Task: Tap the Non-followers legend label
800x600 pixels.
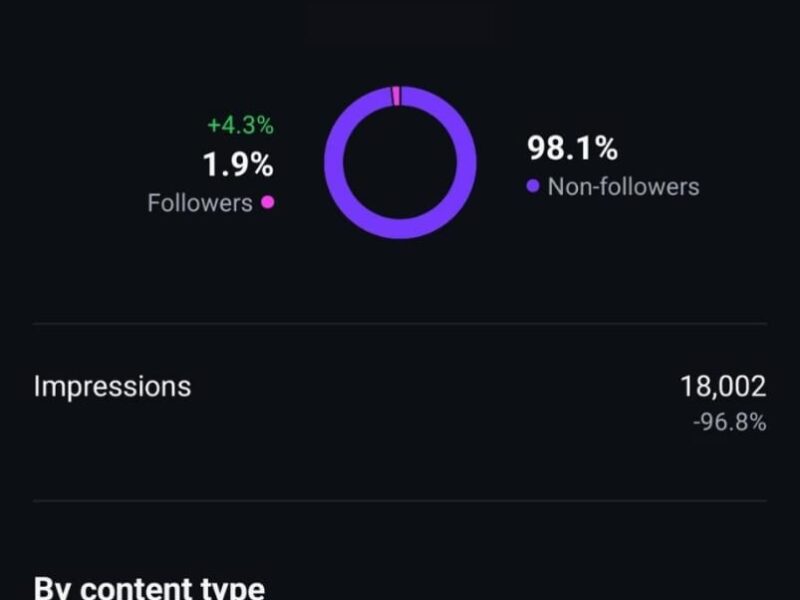Action: 623,187
